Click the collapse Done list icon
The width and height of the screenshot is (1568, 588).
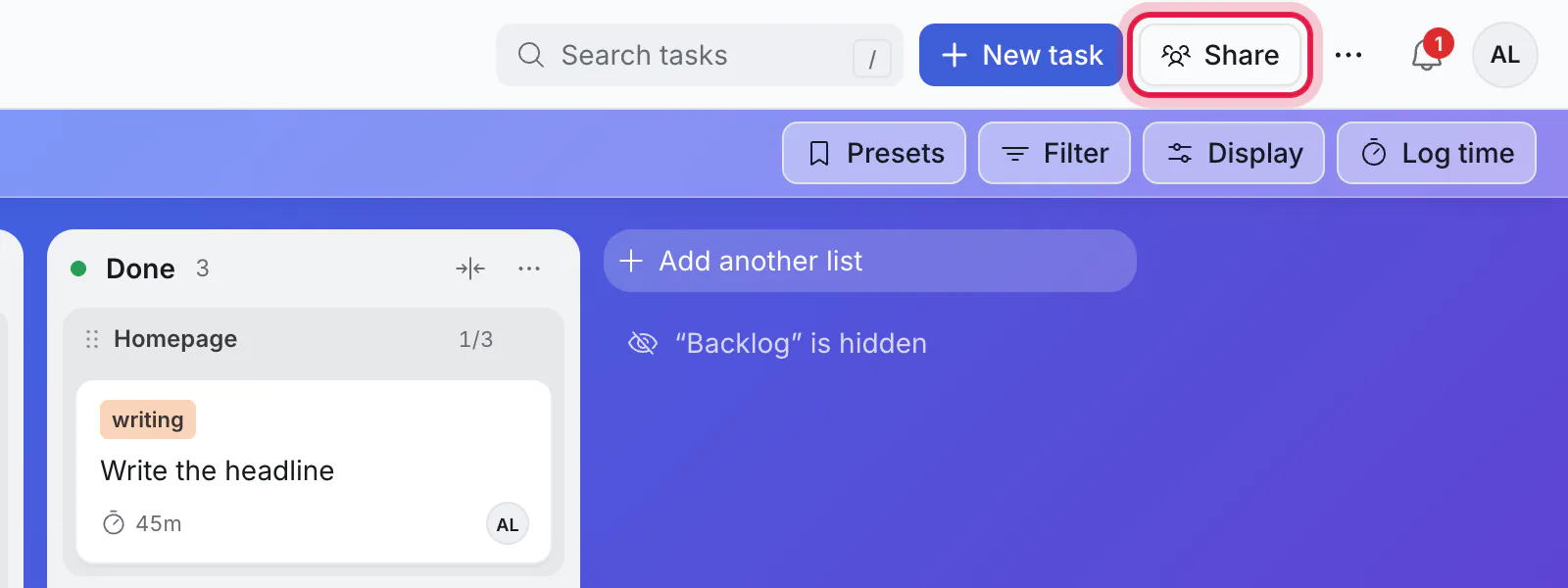pos(470,269)
